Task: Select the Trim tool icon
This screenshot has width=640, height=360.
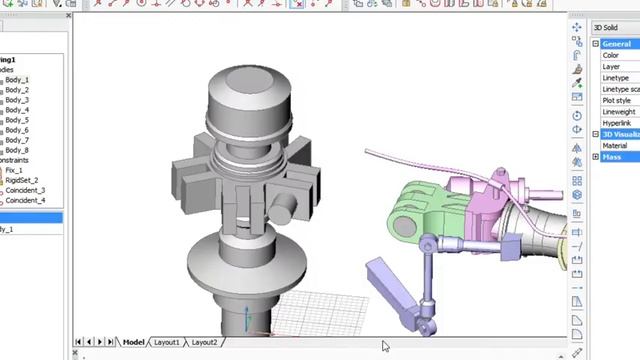Action: [577, 232]
